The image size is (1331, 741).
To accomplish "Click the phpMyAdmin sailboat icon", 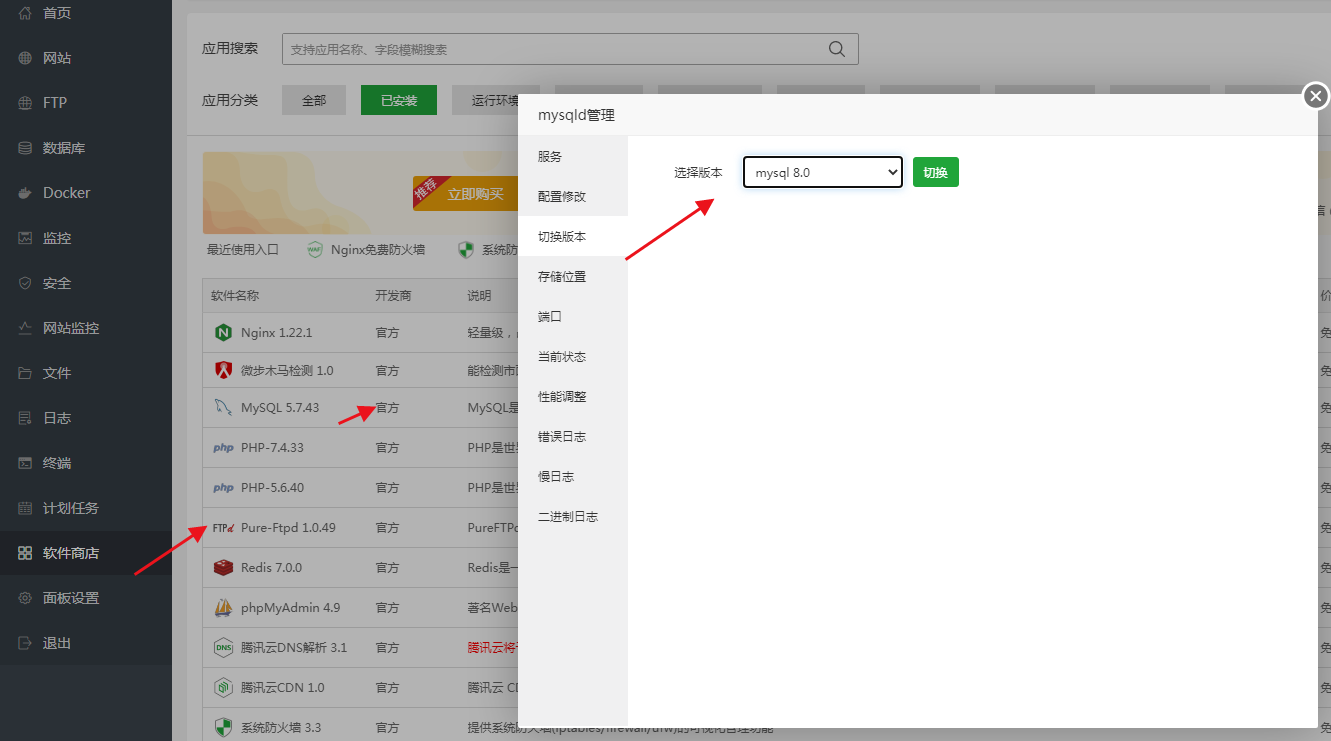I will coord(223,608).
